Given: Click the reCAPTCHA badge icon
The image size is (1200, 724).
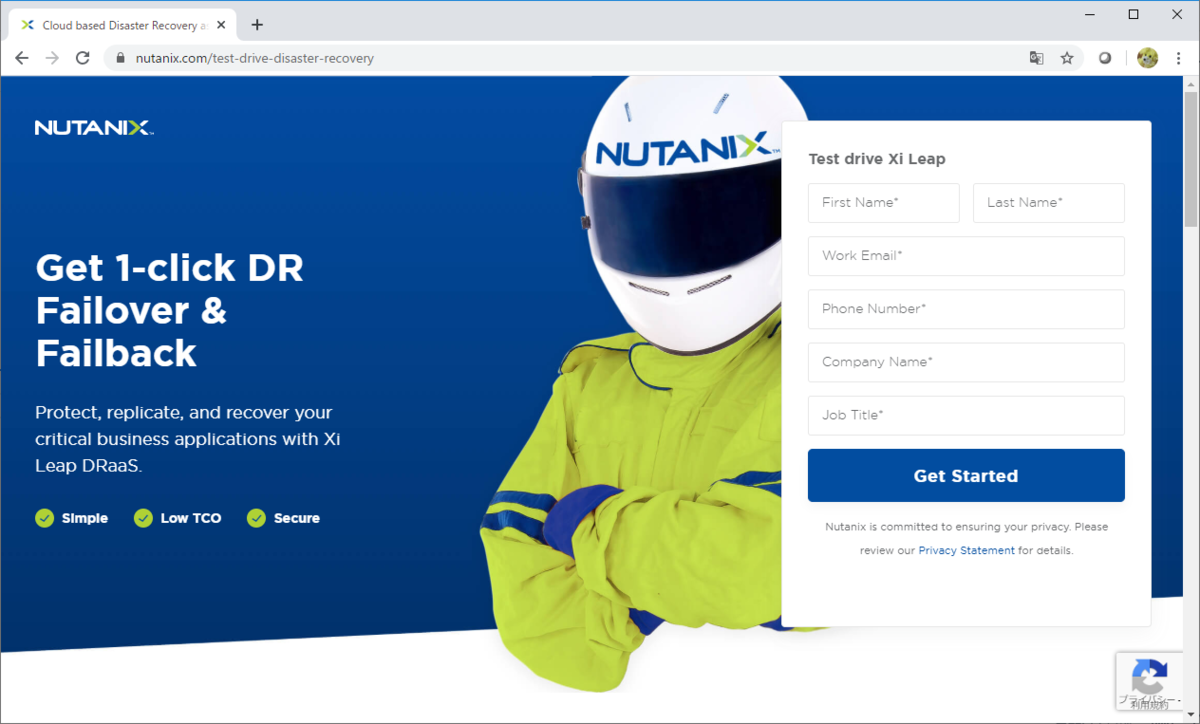Looking at the screenshot, I should tap(1150, 676).
